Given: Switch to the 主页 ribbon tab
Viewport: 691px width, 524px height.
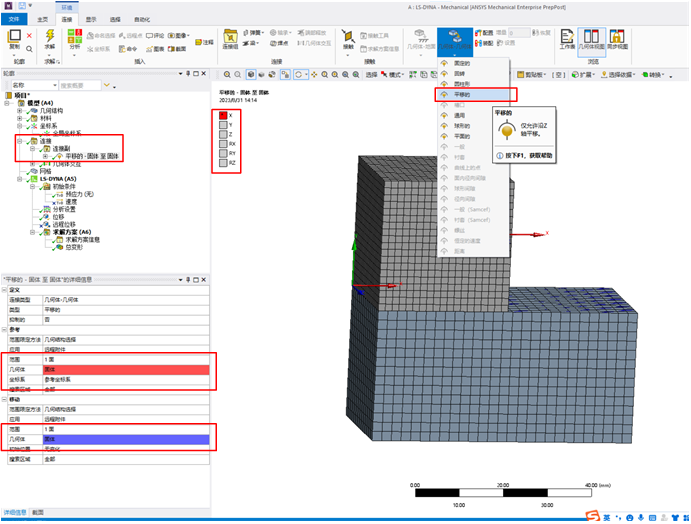Looking at the screenshot, I should click(x=43, y=19).
